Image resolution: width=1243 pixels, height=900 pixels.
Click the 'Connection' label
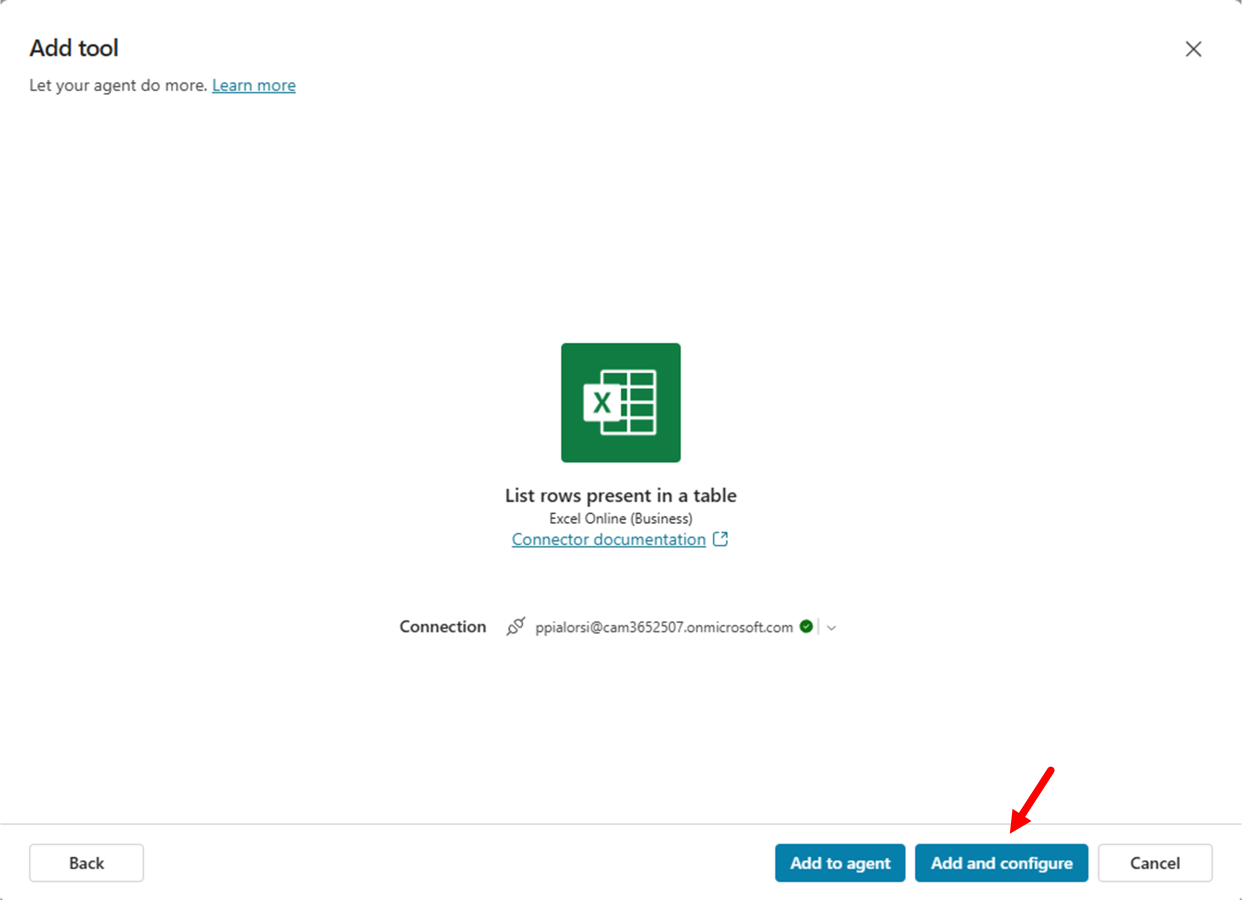[x=443, y=627]
